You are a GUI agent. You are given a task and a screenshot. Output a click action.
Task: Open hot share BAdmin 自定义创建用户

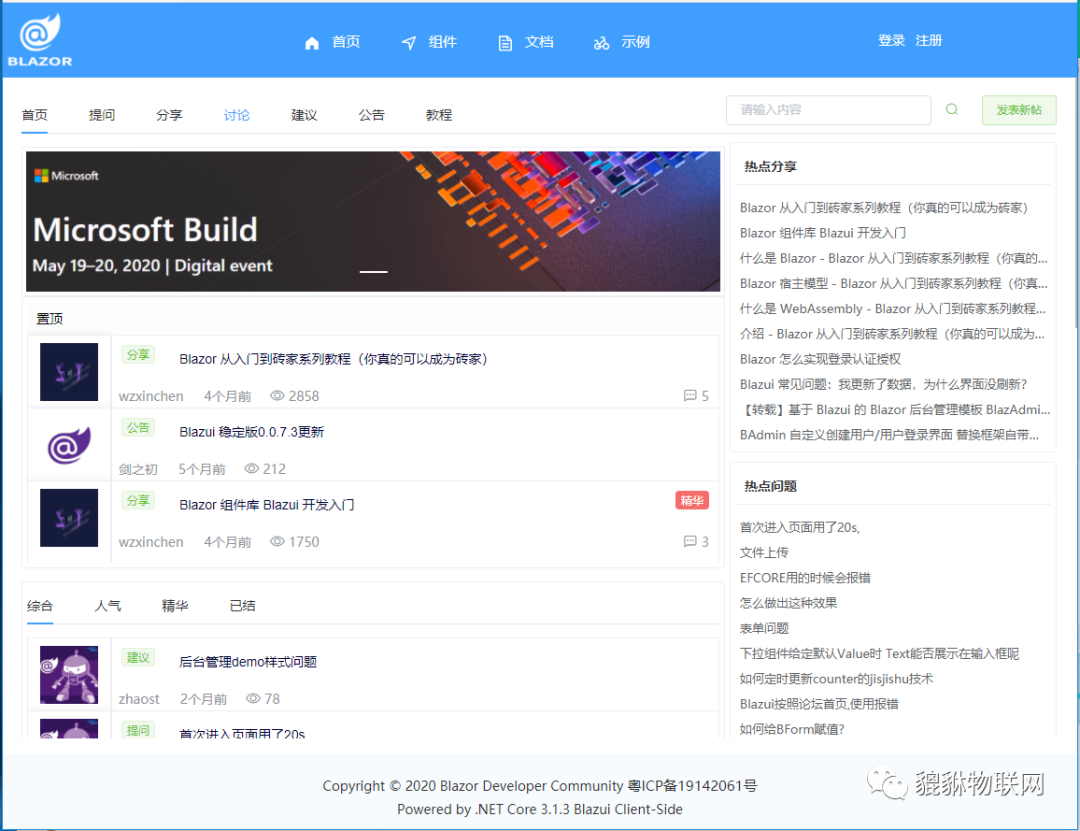pos(889,435)
